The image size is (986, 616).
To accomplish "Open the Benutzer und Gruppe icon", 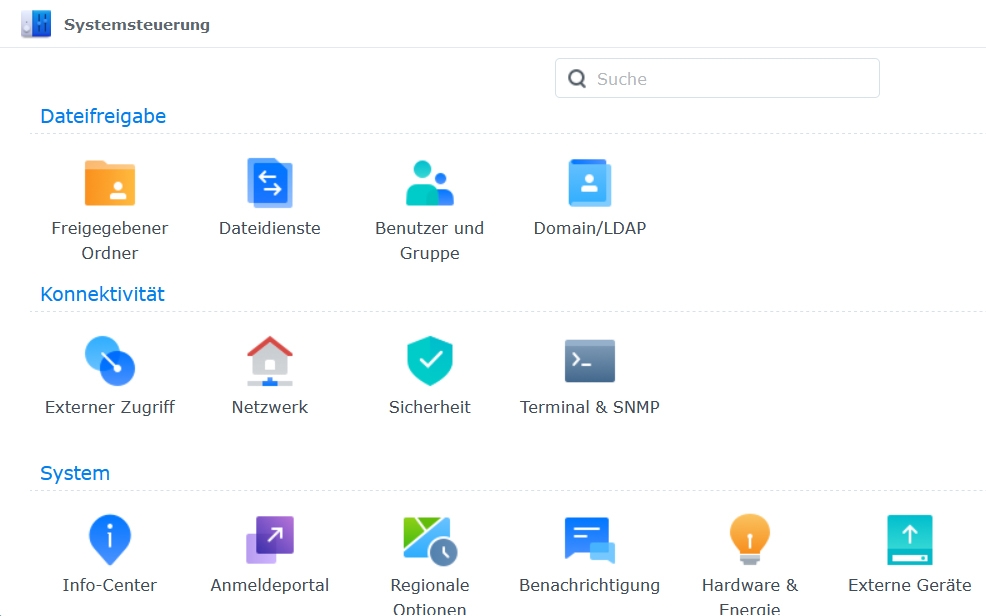I will (429, 183).
